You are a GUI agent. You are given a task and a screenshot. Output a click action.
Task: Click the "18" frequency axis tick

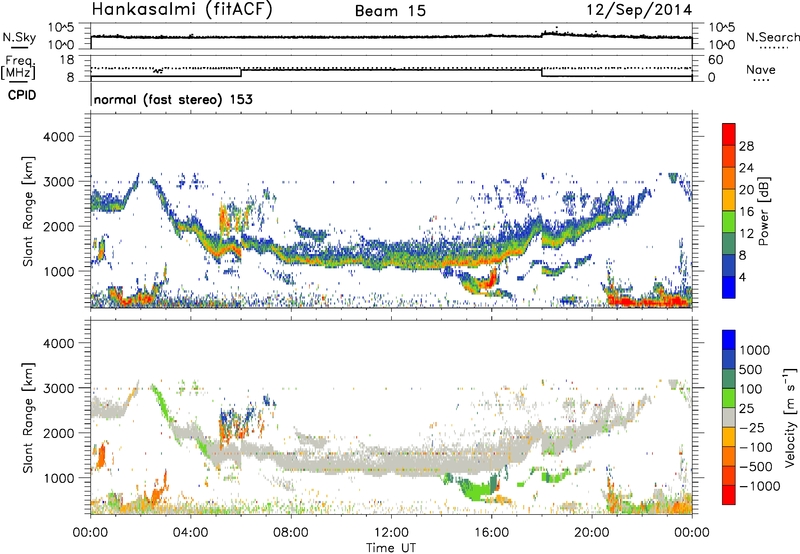pyautogui.click(x=67, y=60)
